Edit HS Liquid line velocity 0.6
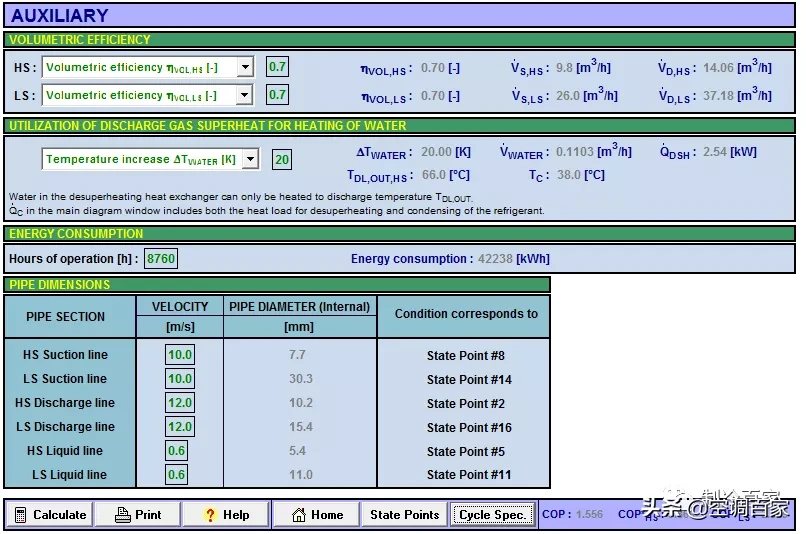Image resolution: width=806 pixels, height=534 pixels. pos(176,451)
